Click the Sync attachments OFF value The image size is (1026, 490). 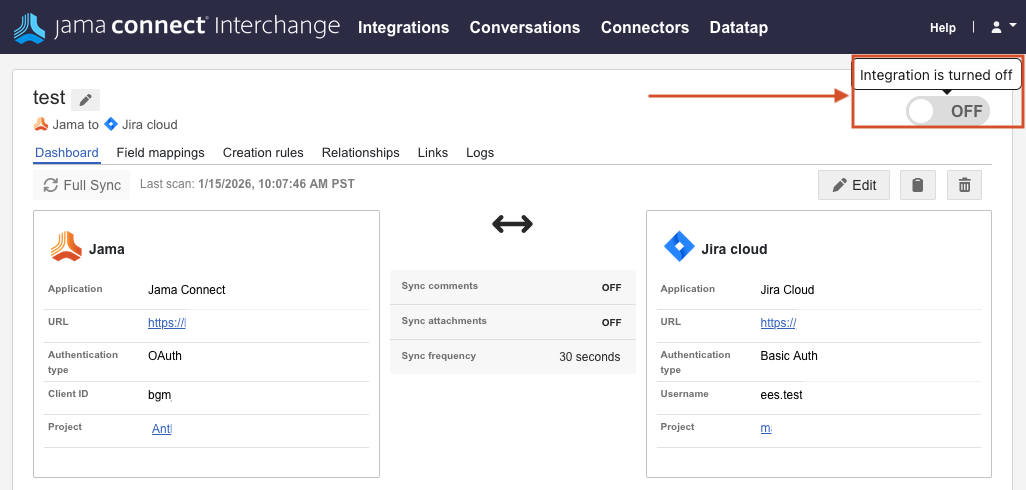612,323
